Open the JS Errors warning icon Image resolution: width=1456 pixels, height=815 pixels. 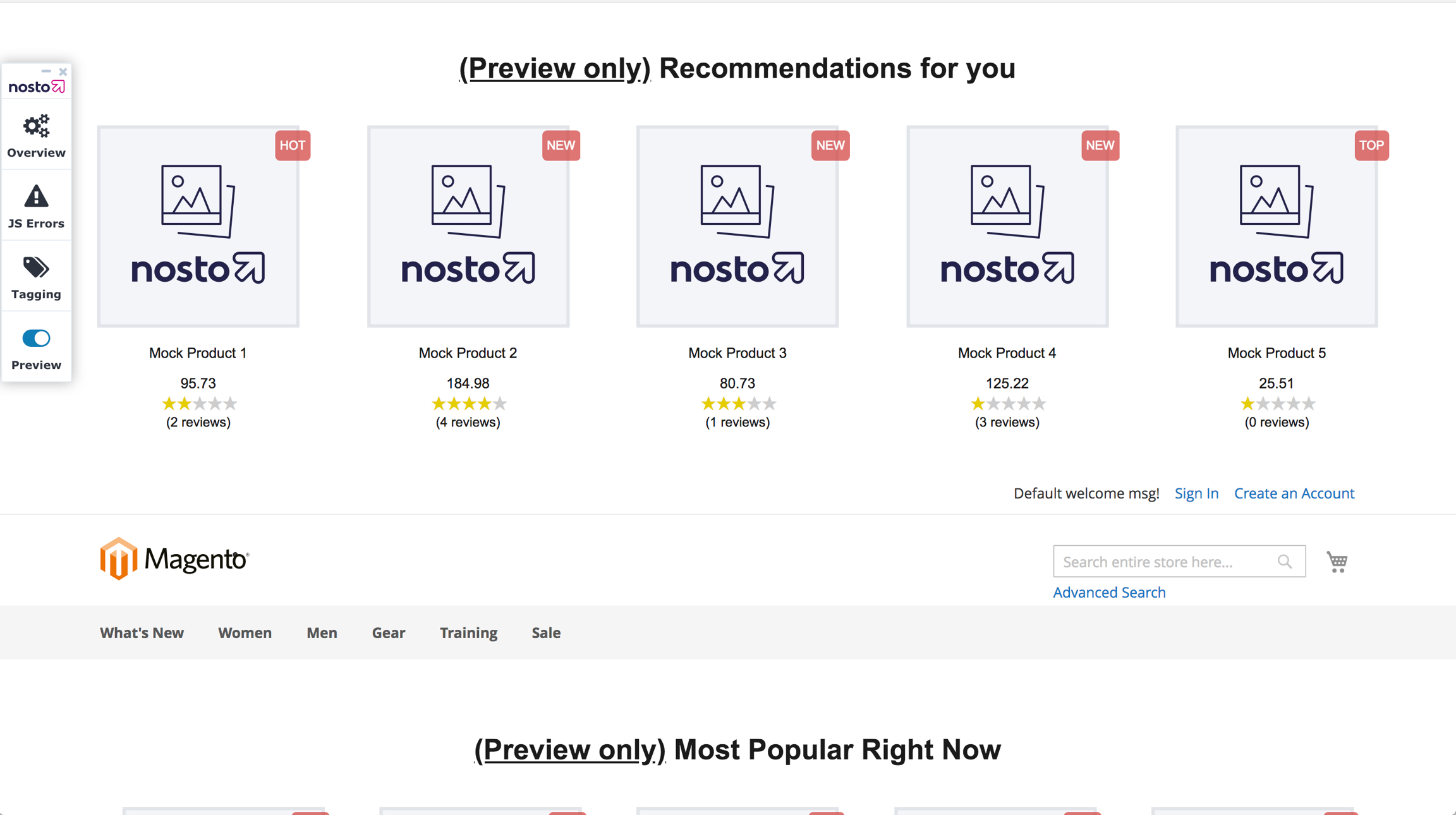(36, 197)
